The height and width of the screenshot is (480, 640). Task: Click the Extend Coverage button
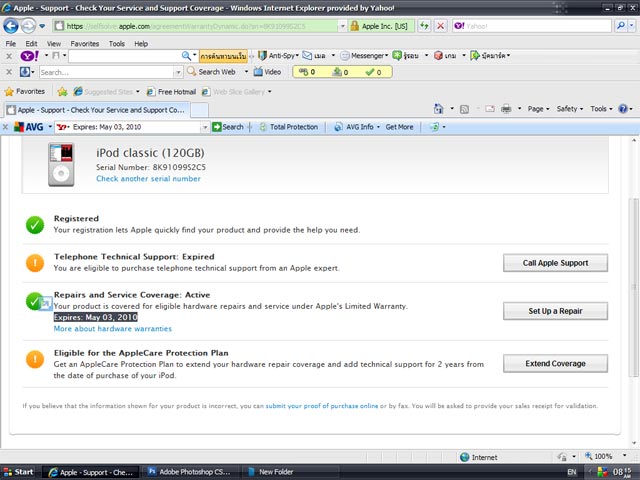pyautogui.click(x=555, y=363)
